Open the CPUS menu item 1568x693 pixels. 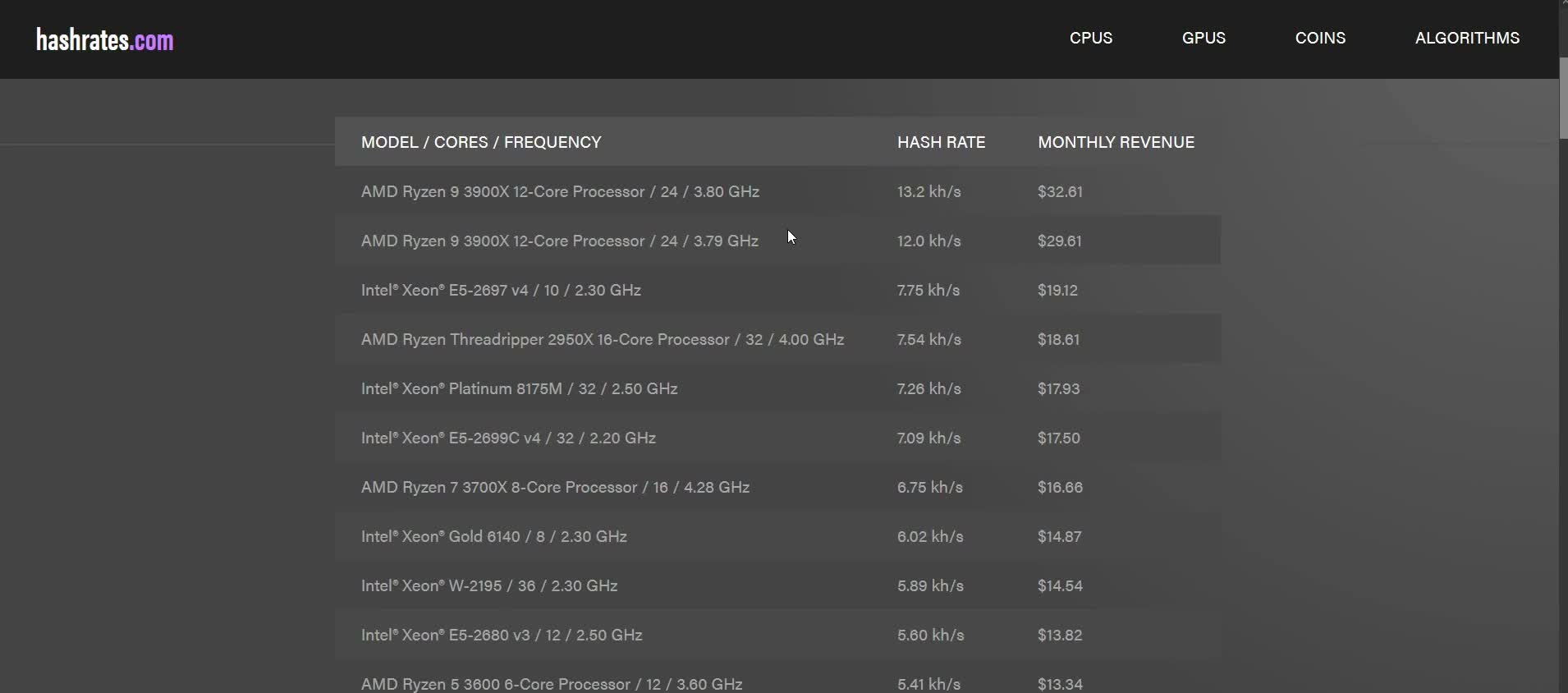(x=1090, y=38)
